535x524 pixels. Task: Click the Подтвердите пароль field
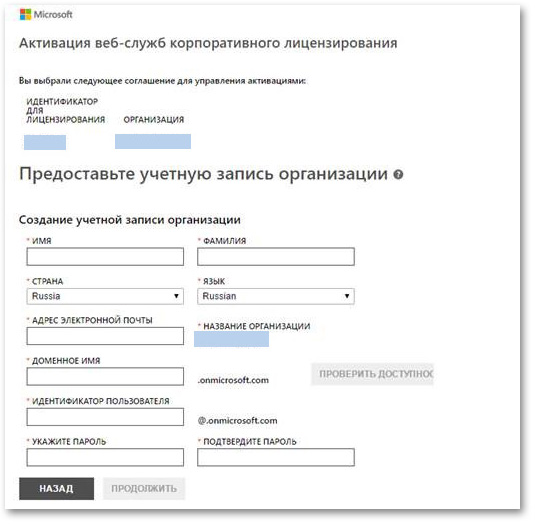[x=276, y=457]
